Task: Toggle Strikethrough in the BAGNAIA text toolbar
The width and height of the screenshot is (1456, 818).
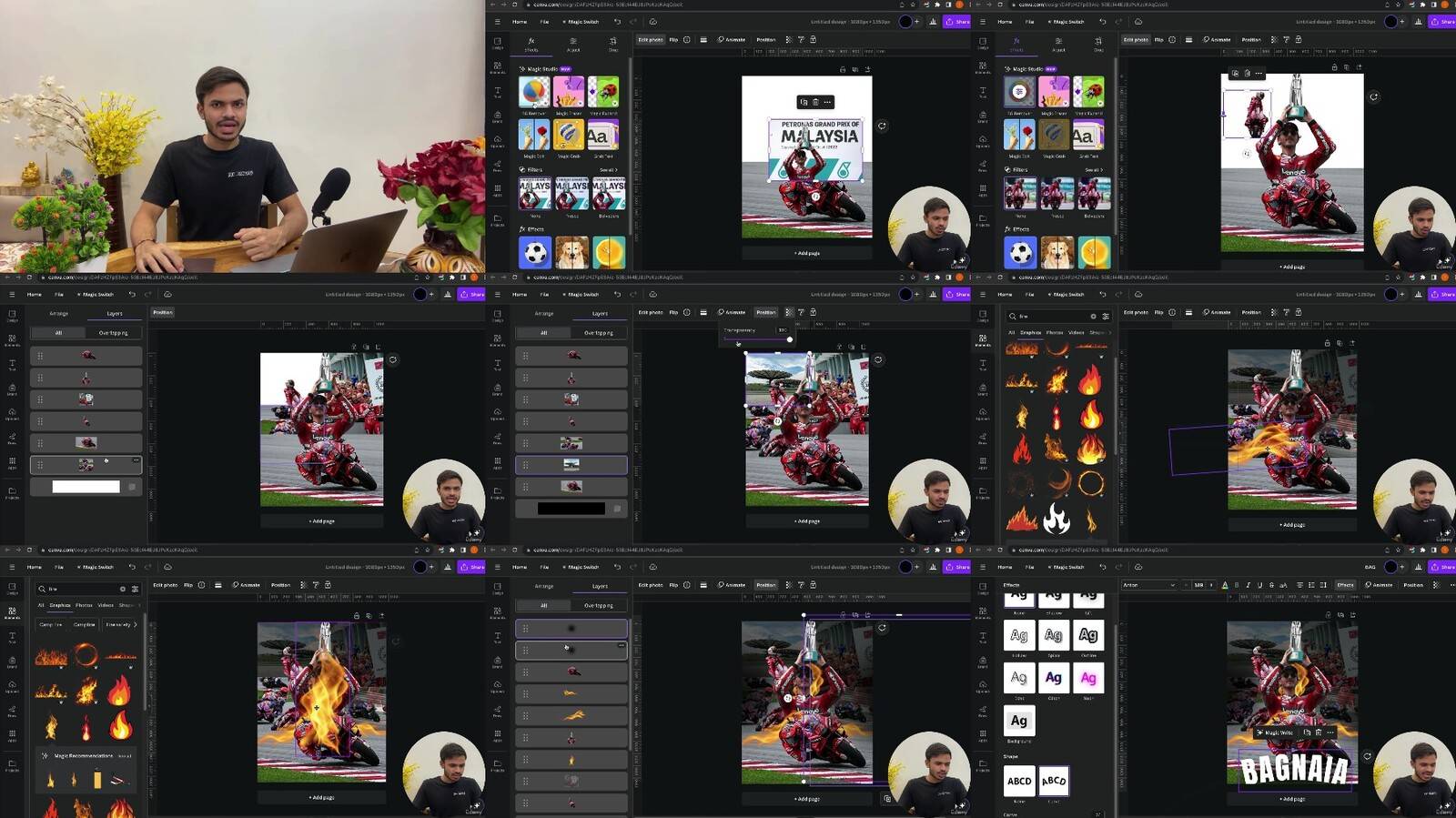Action: point(1271,585)
